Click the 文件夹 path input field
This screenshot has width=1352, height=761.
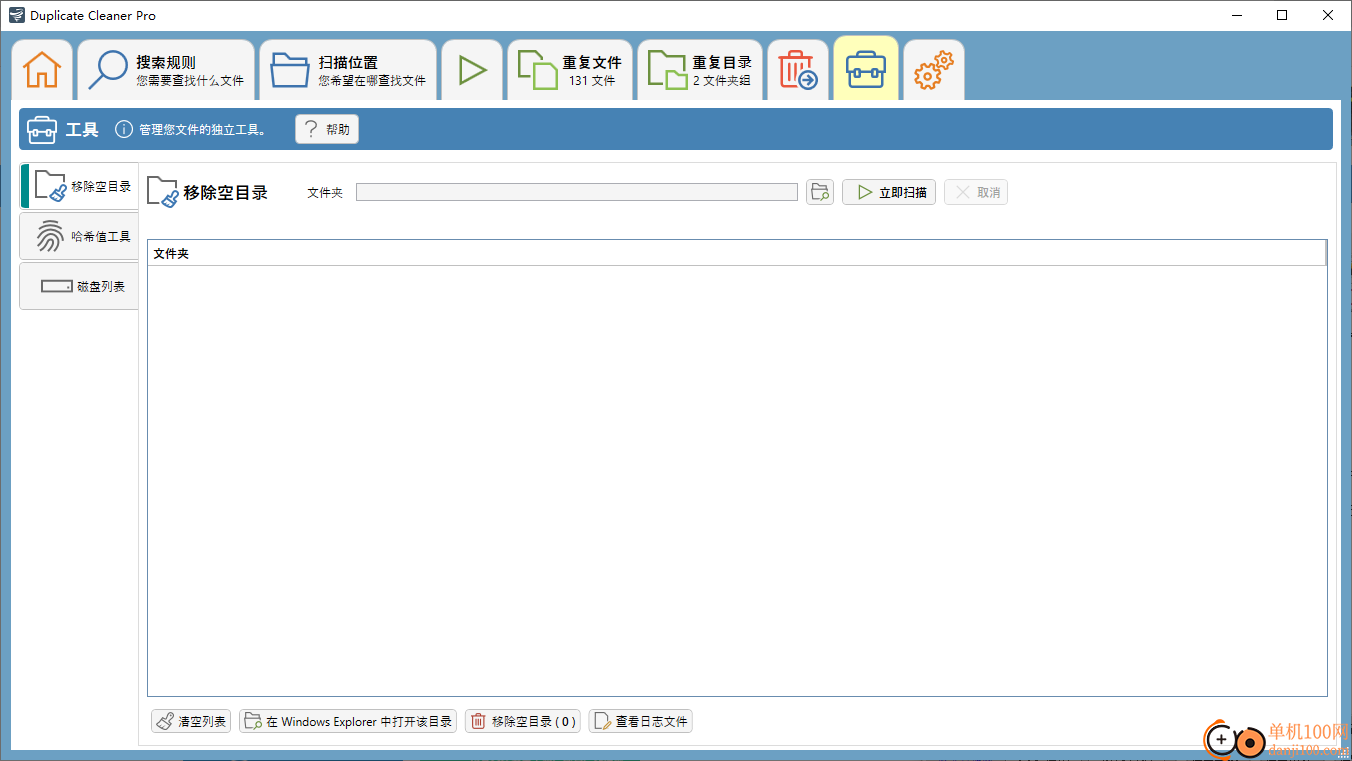(x=577, y=192)
